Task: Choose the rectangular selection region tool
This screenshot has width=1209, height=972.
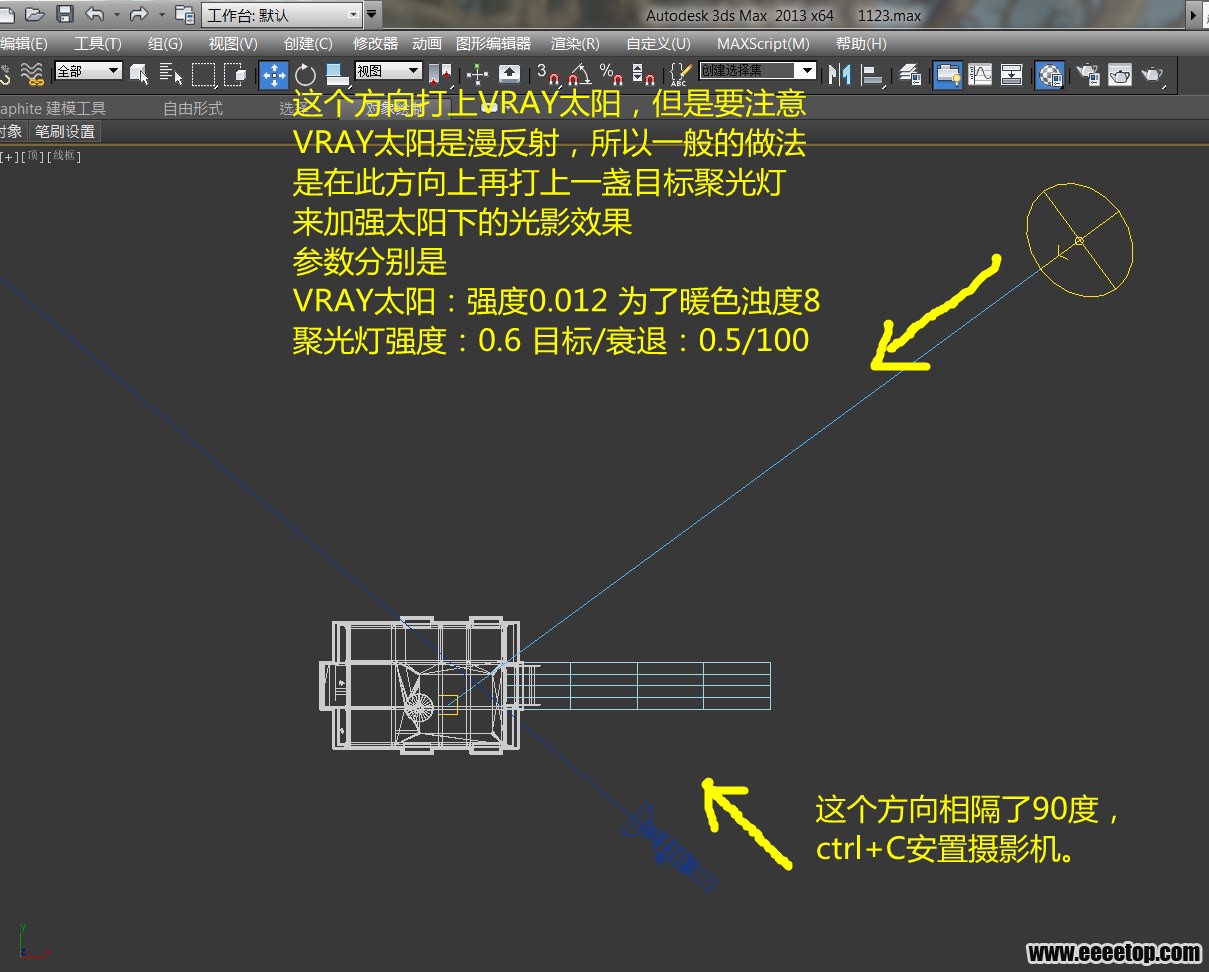Action: pos(204,74)
